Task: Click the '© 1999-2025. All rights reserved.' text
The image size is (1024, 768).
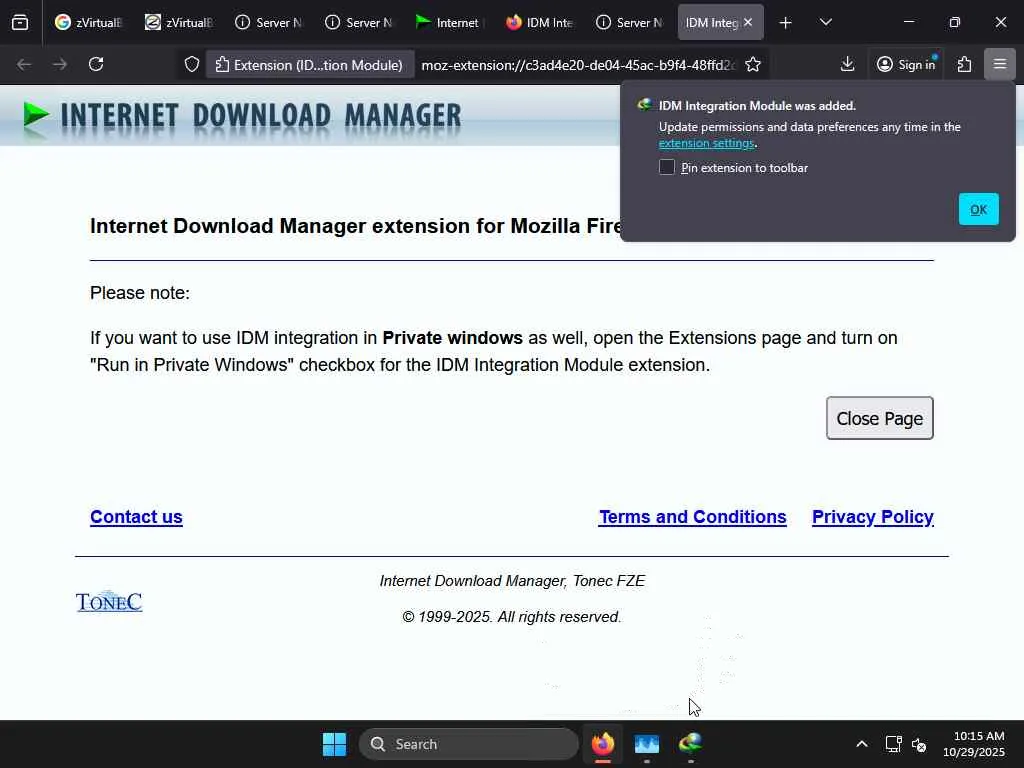Action: [x=512, y=616]
